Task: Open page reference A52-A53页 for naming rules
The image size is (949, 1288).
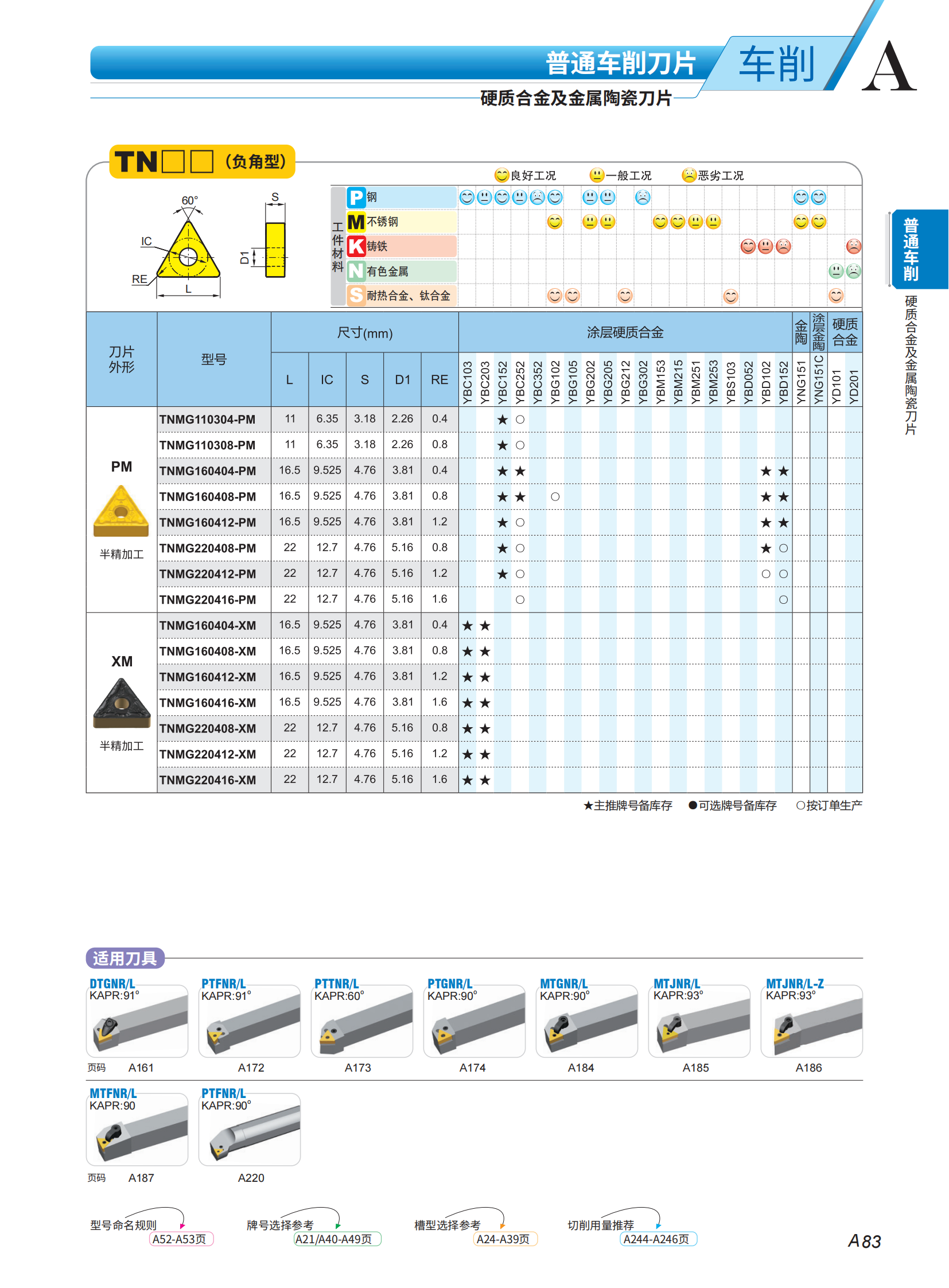Action: tap(181, 1239)
